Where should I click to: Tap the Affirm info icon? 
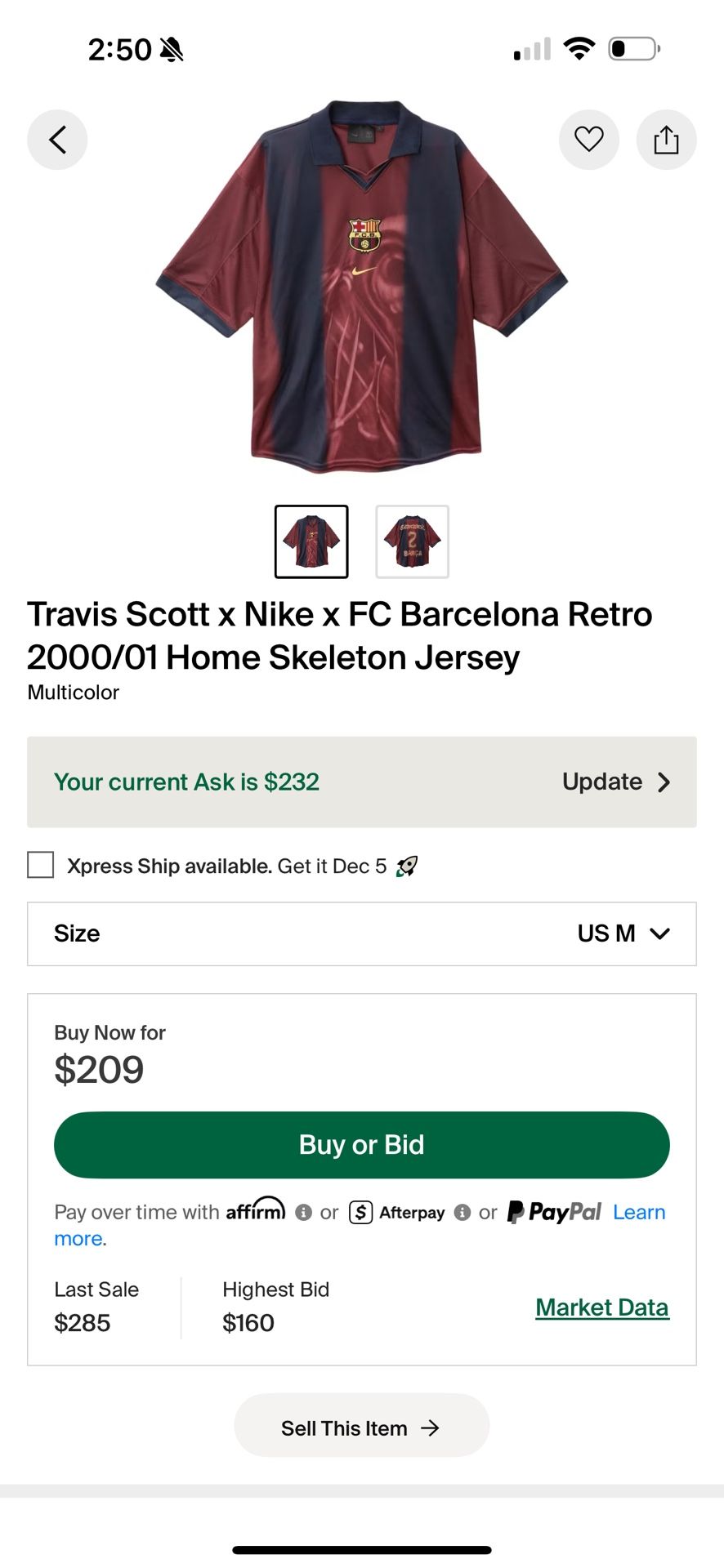coord(303,1213)
